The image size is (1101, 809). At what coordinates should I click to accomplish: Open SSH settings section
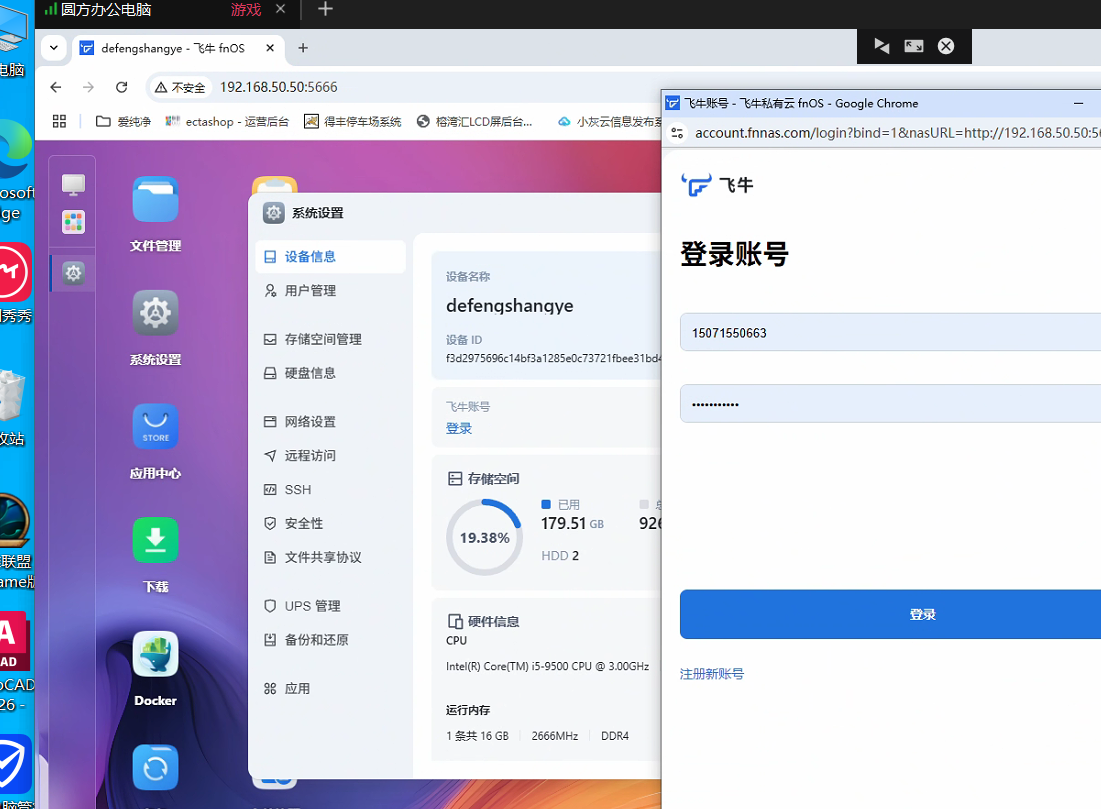(x=330, y=489)
